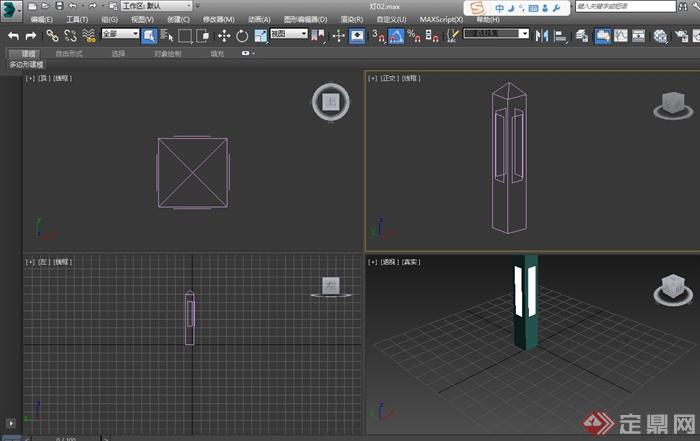Click the ViewCube face in the top viewport
Screen dimensions: 700x441
tap(331, 102)
